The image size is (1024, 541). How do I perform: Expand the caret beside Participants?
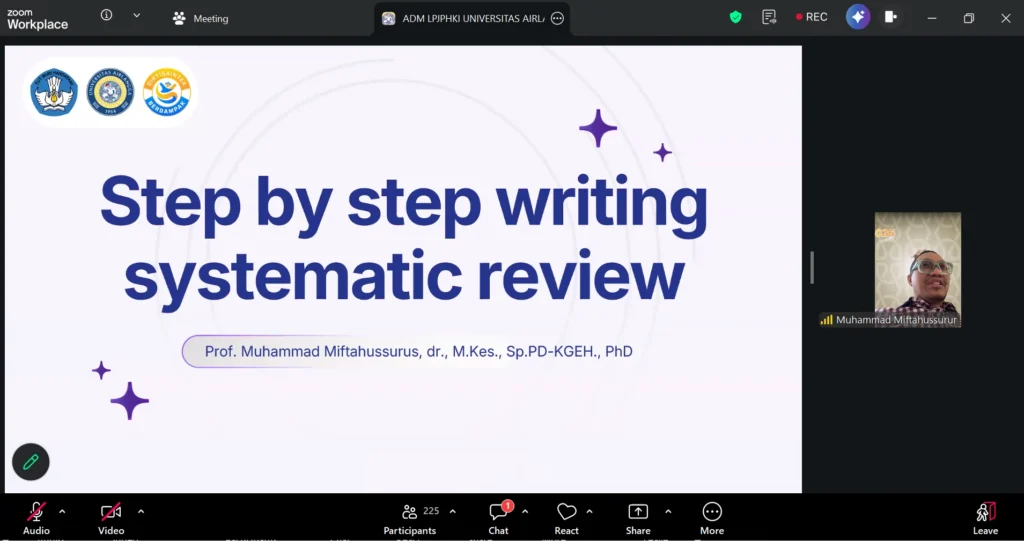[453, 512]
